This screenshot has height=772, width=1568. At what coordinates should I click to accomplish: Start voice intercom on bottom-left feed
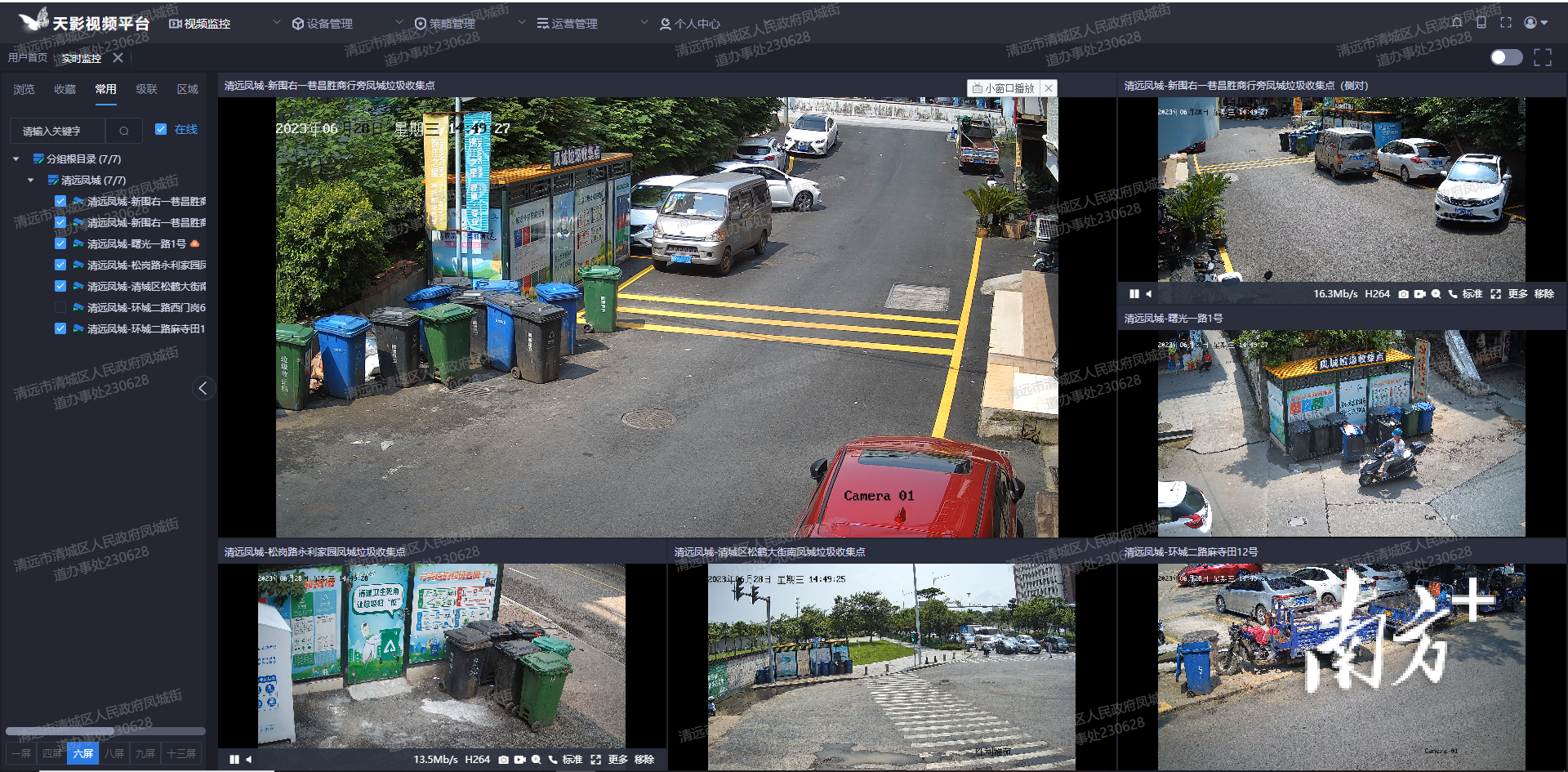coord(552,760)
